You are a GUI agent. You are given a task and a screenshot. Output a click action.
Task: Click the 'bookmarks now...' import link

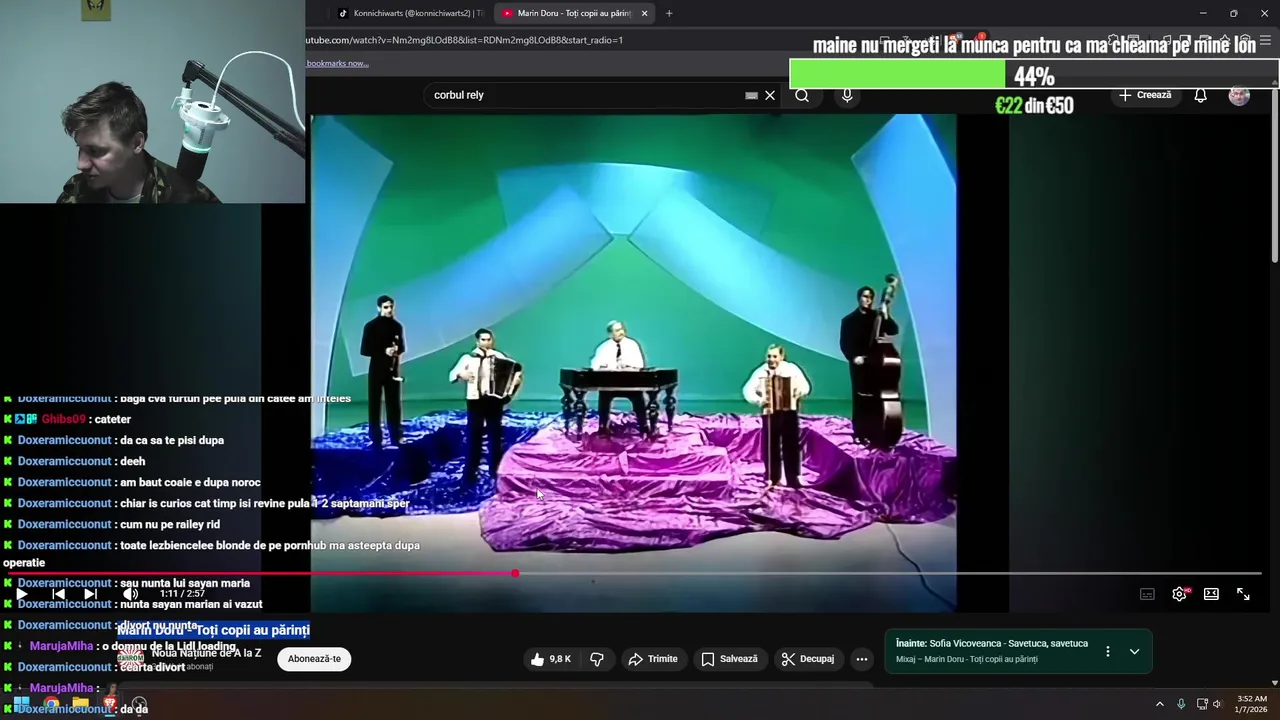pyautogui.click(x=337, y=63)
